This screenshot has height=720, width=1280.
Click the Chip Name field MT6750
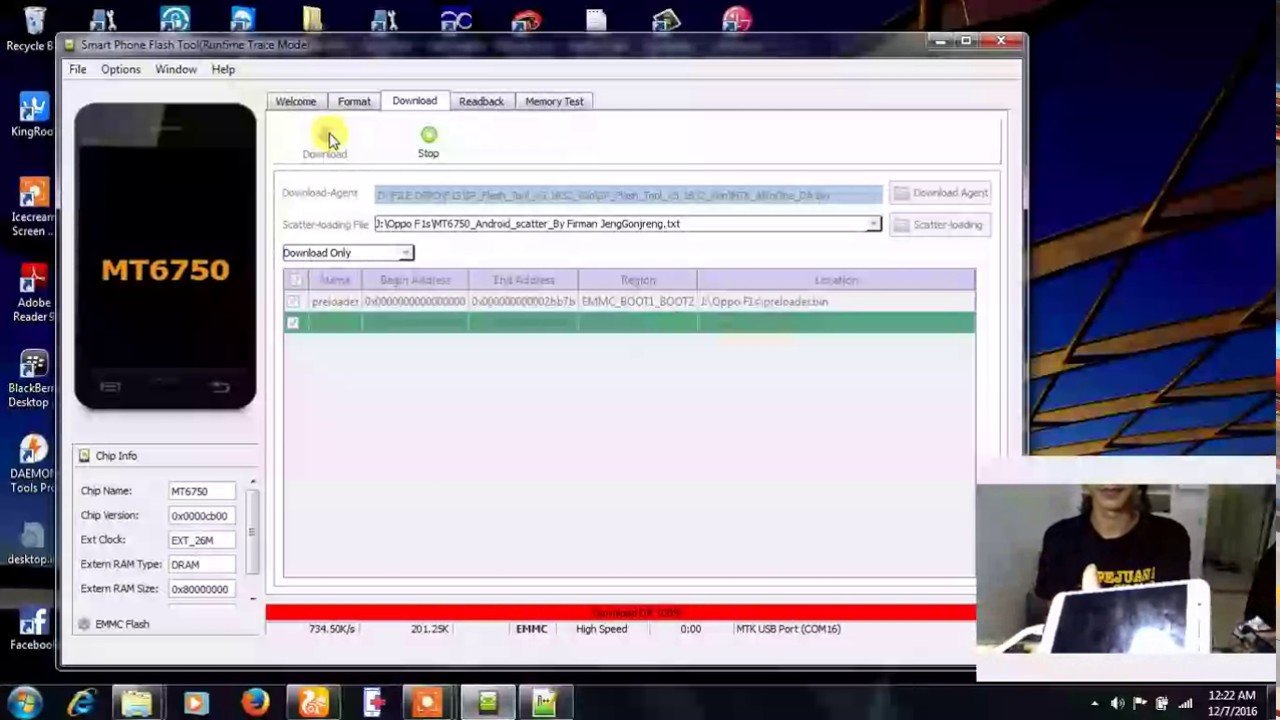point(202,491)
